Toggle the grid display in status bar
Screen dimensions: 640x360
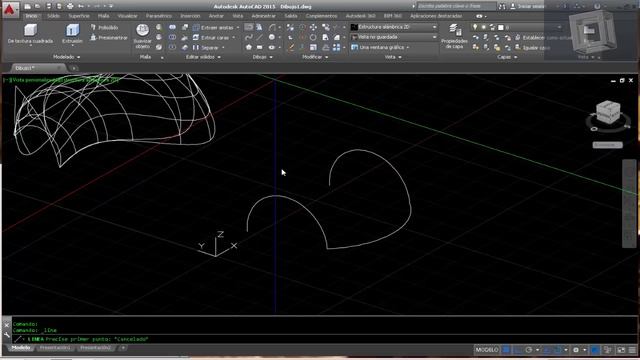coord(507,350)
